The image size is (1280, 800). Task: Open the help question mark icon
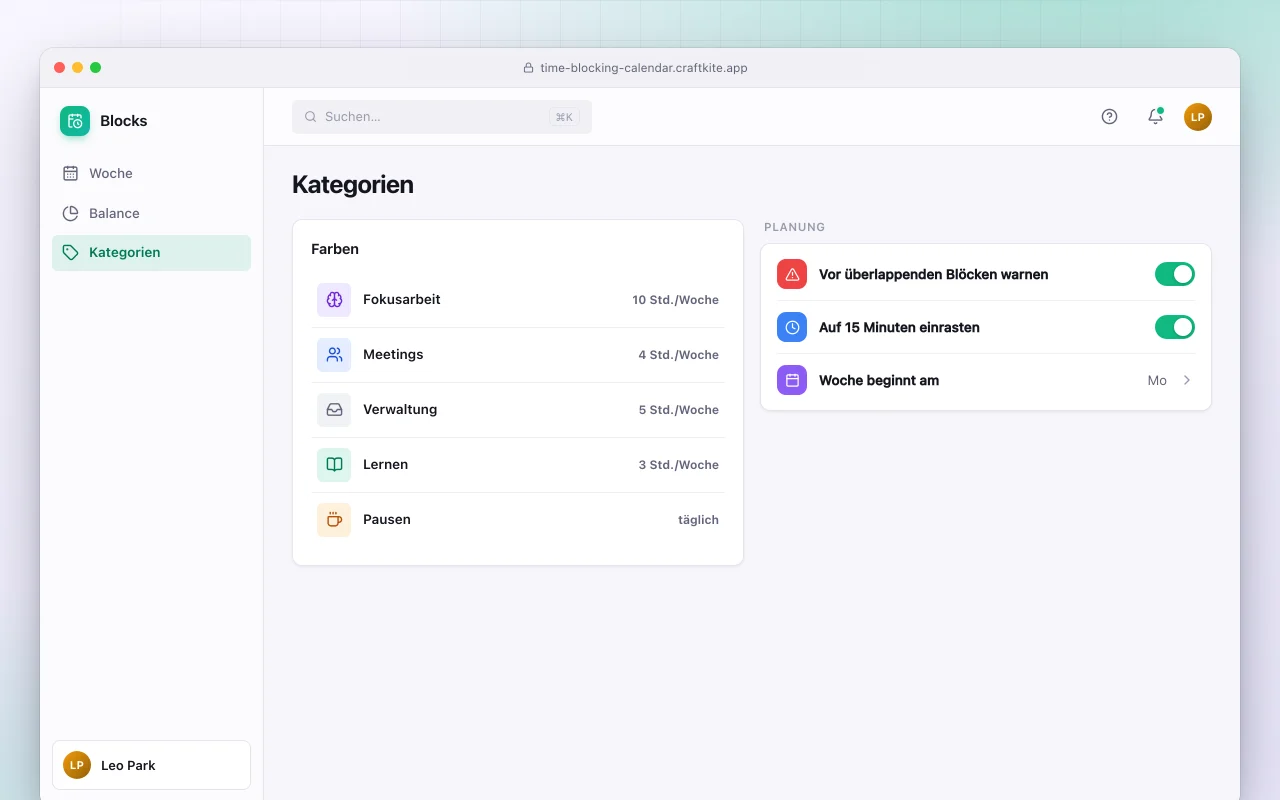click(1109, 116)
